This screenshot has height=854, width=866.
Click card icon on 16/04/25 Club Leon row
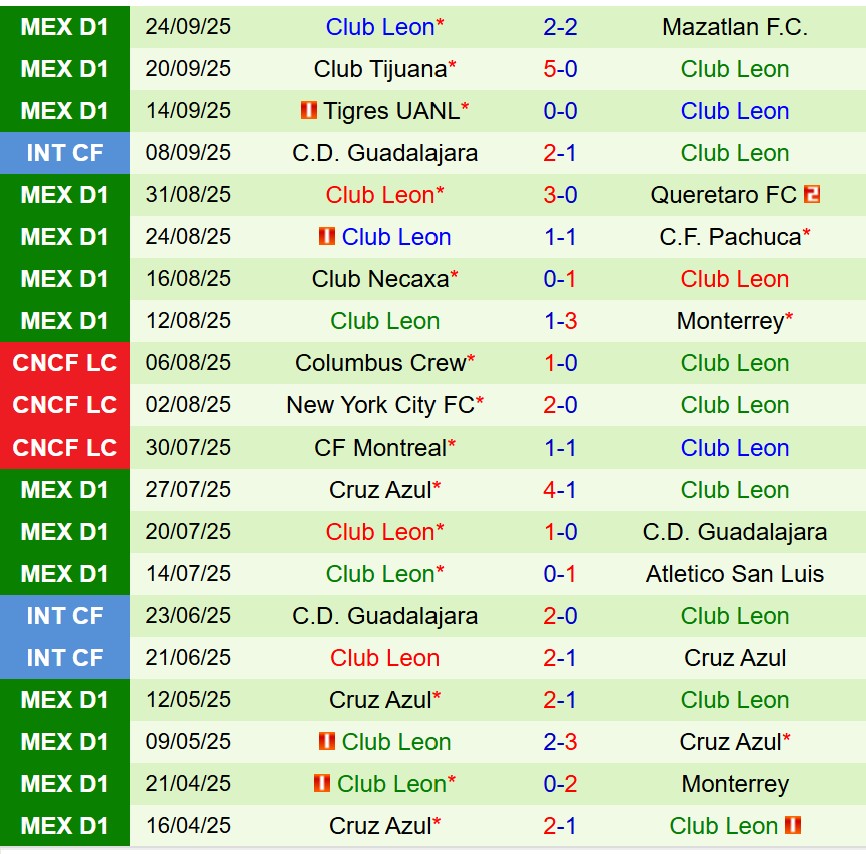tap(793, 826)
